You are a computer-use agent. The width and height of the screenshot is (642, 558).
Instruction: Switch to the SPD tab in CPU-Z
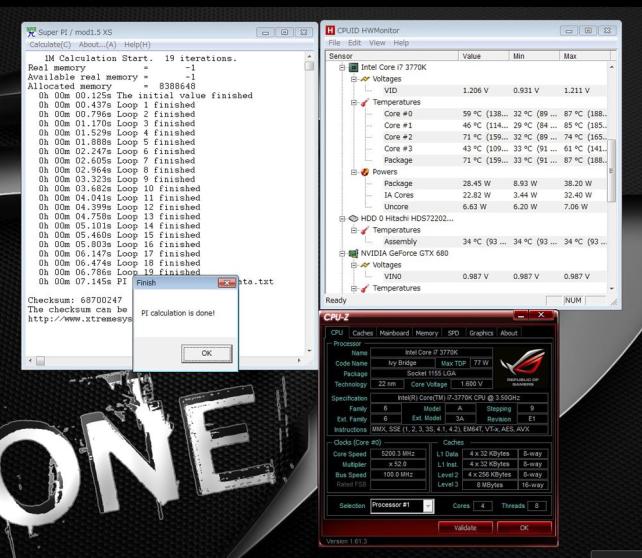453,333
